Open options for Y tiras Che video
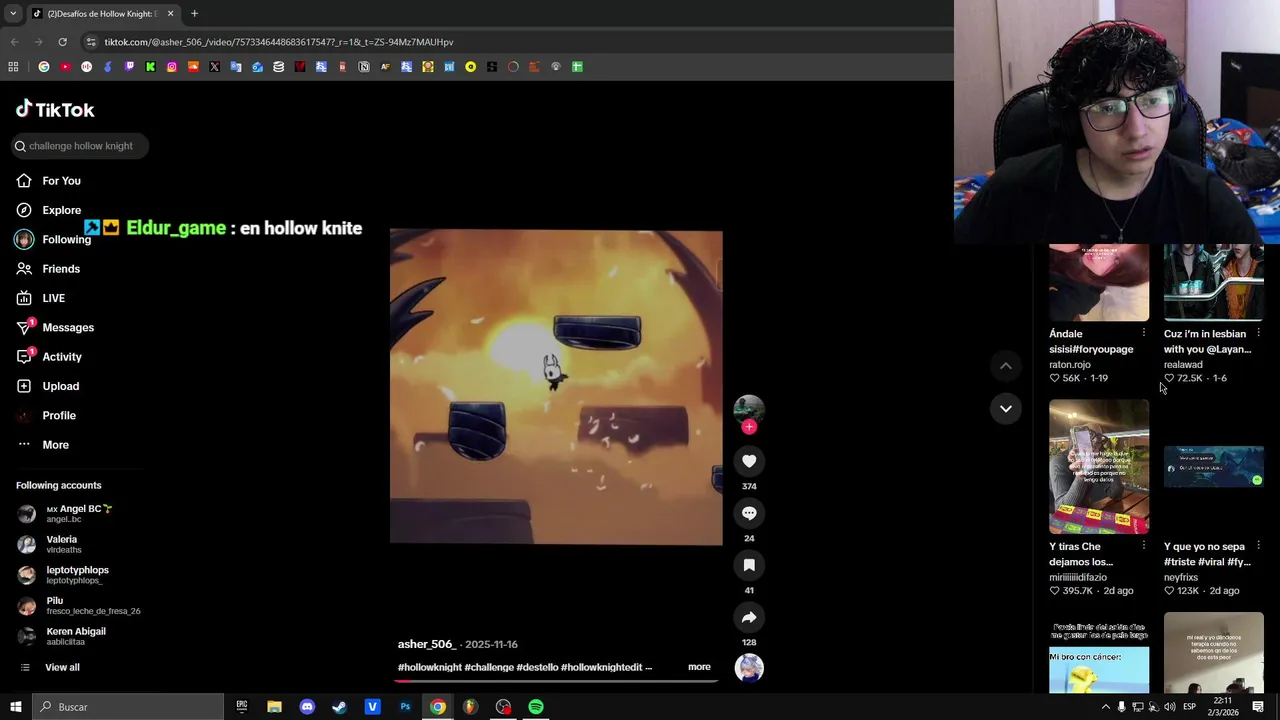 tap(1143, 546)
